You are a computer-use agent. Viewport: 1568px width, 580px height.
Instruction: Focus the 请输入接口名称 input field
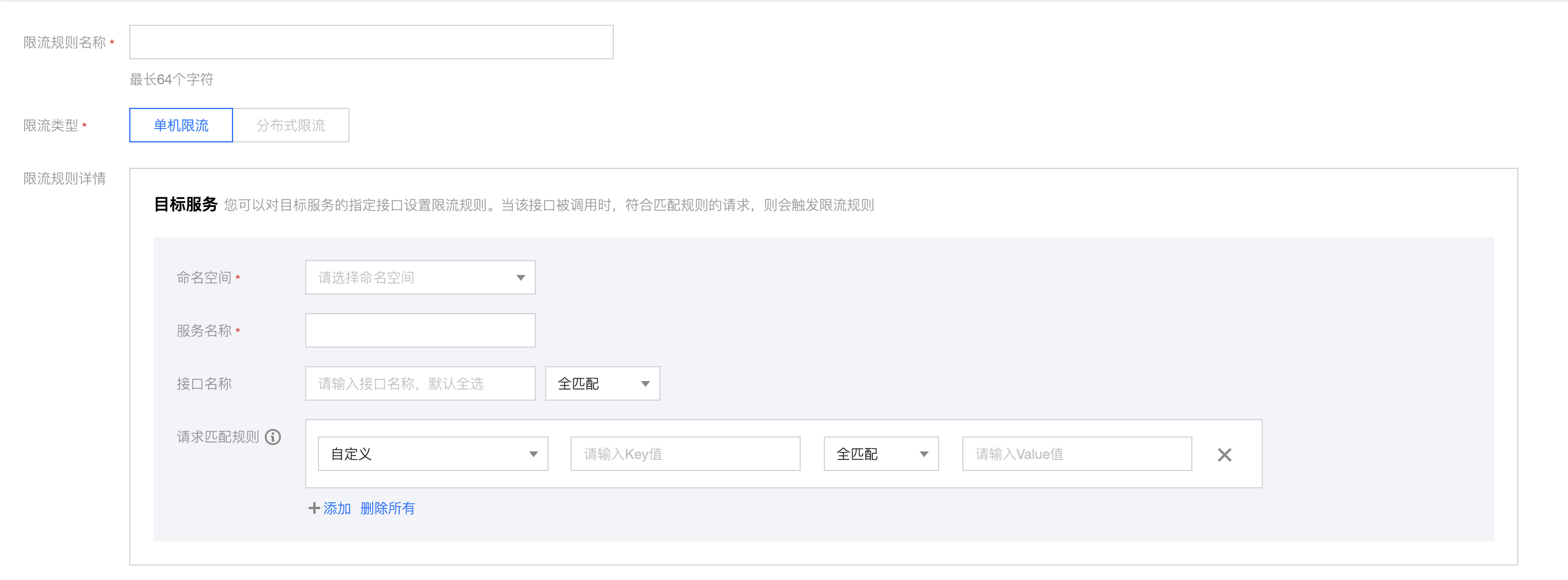[420, 383]
